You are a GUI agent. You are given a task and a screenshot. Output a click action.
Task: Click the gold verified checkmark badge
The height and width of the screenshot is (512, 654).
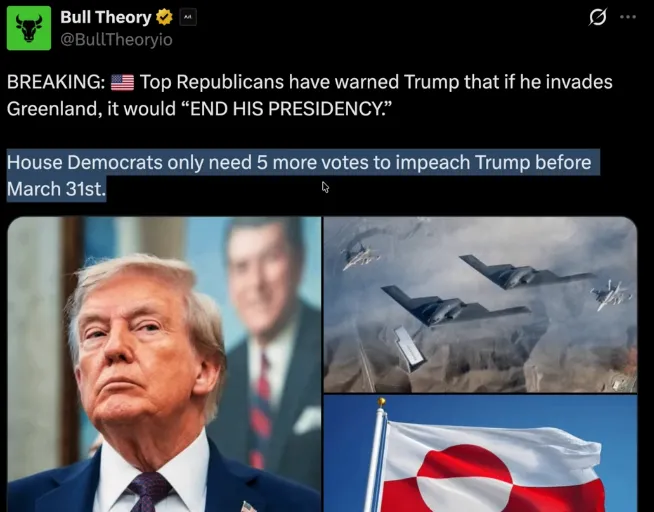pyautogui.click(x=164, y=18)
